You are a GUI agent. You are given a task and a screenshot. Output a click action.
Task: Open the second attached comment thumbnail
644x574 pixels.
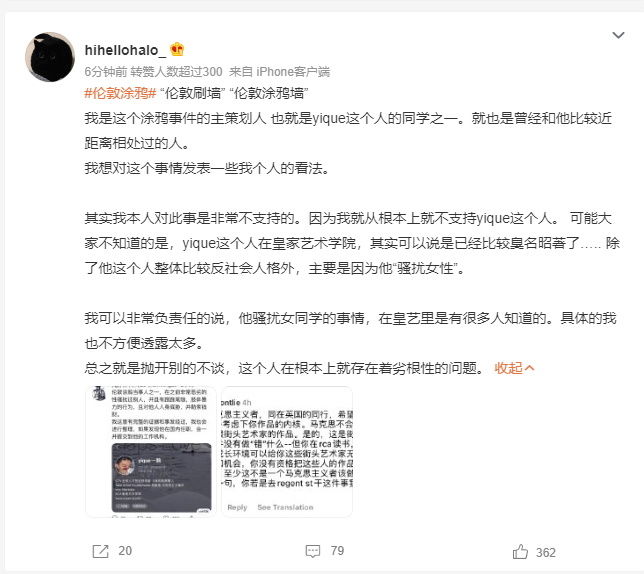point(287,451)
